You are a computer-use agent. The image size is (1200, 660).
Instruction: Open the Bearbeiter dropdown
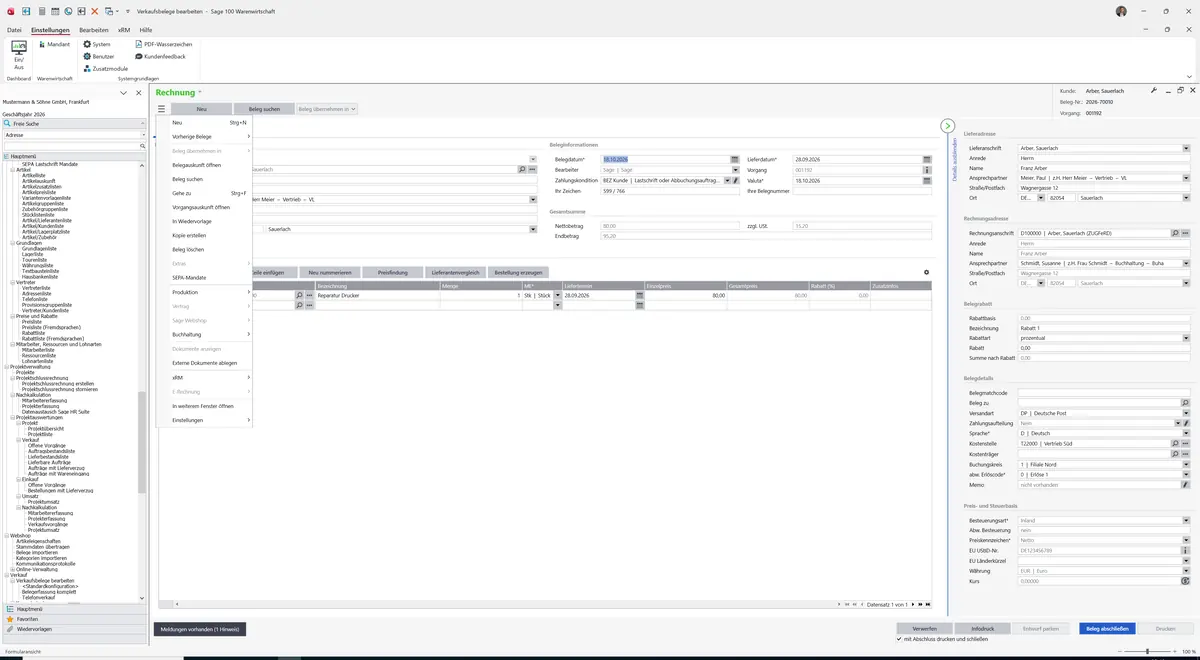pos(735,170)
